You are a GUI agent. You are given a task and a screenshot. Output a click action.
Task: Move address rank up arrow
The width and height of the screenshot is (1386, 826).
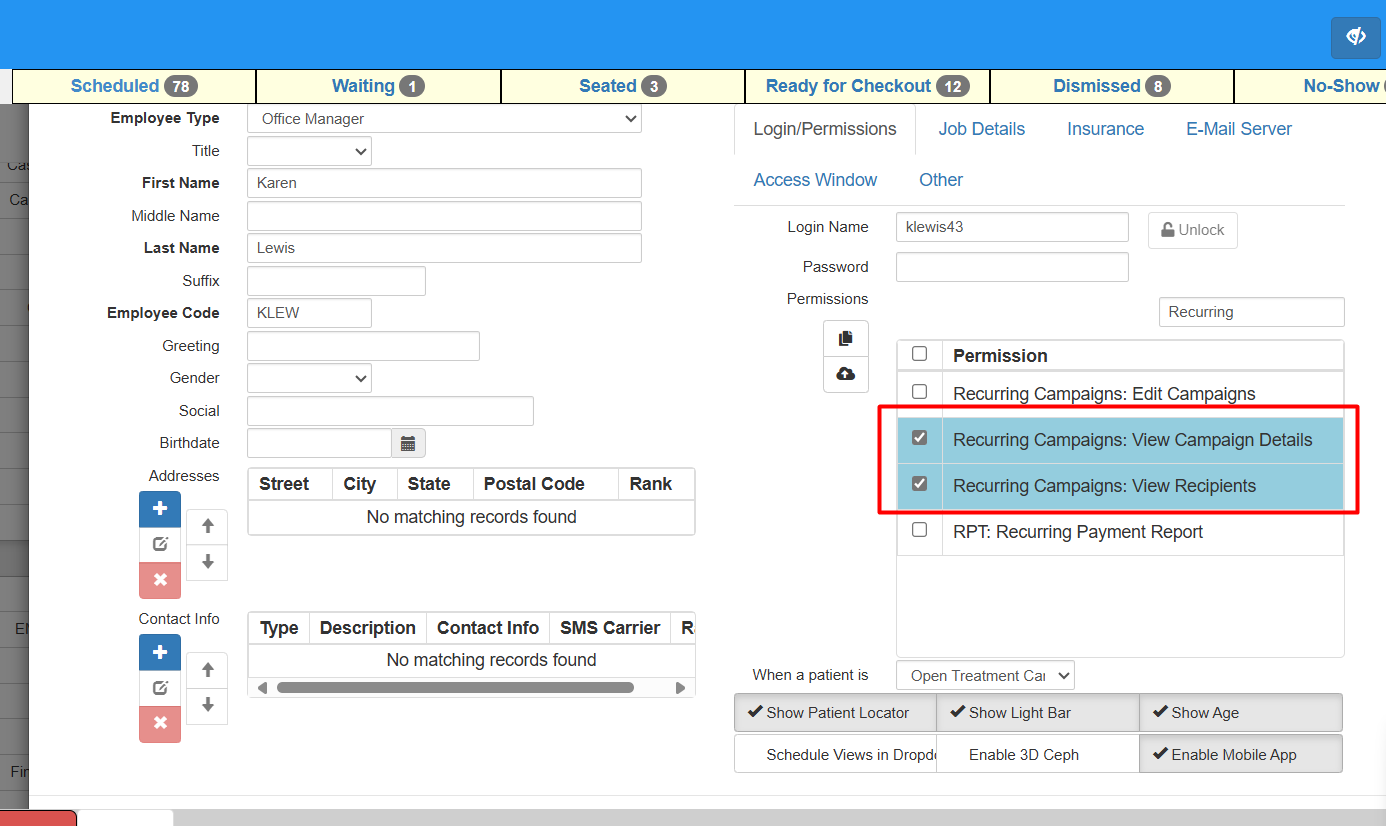tap(207, 526)
